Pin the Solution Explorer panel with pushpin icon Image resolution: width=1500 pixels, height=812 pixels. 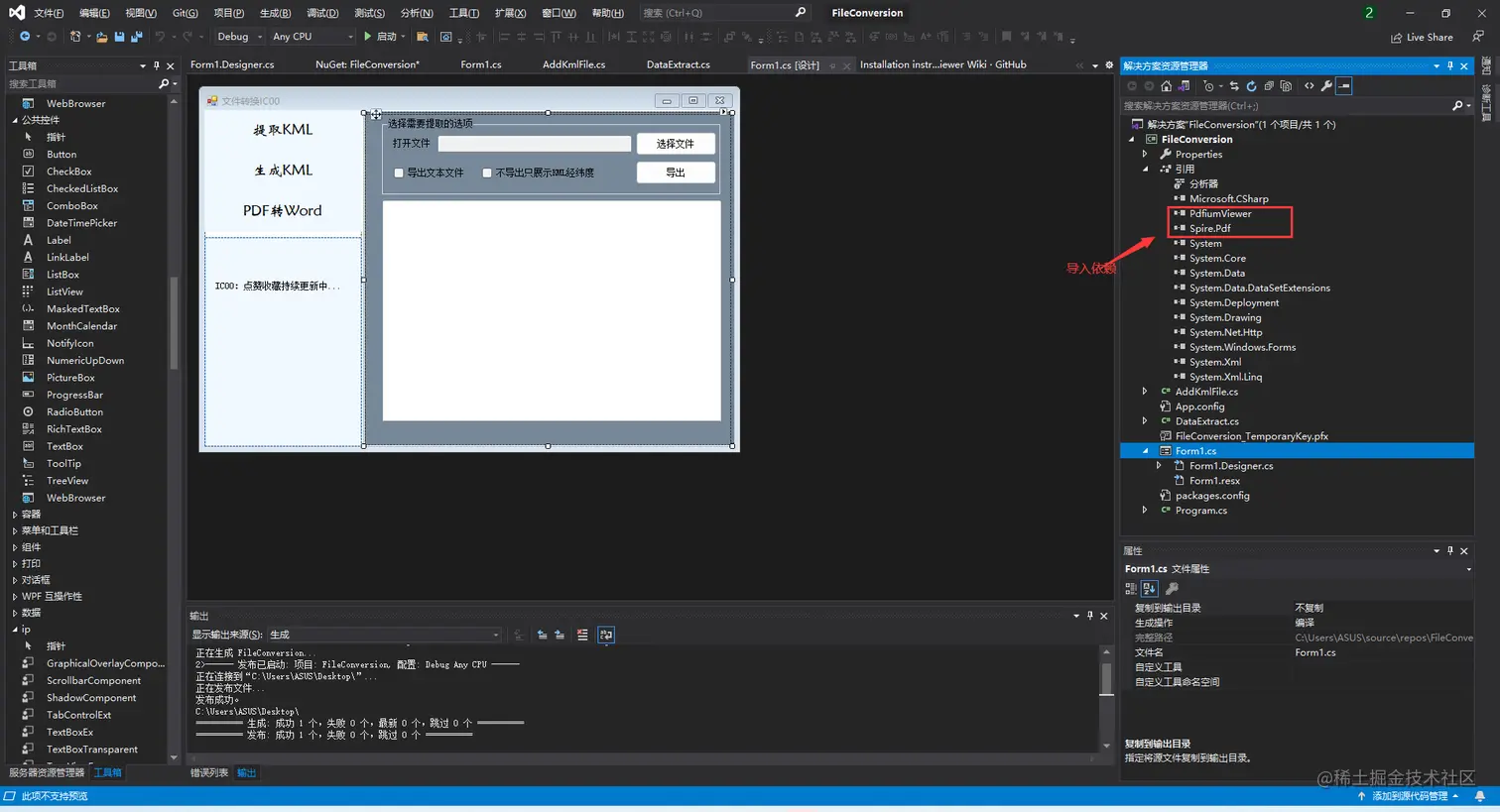1450,65
